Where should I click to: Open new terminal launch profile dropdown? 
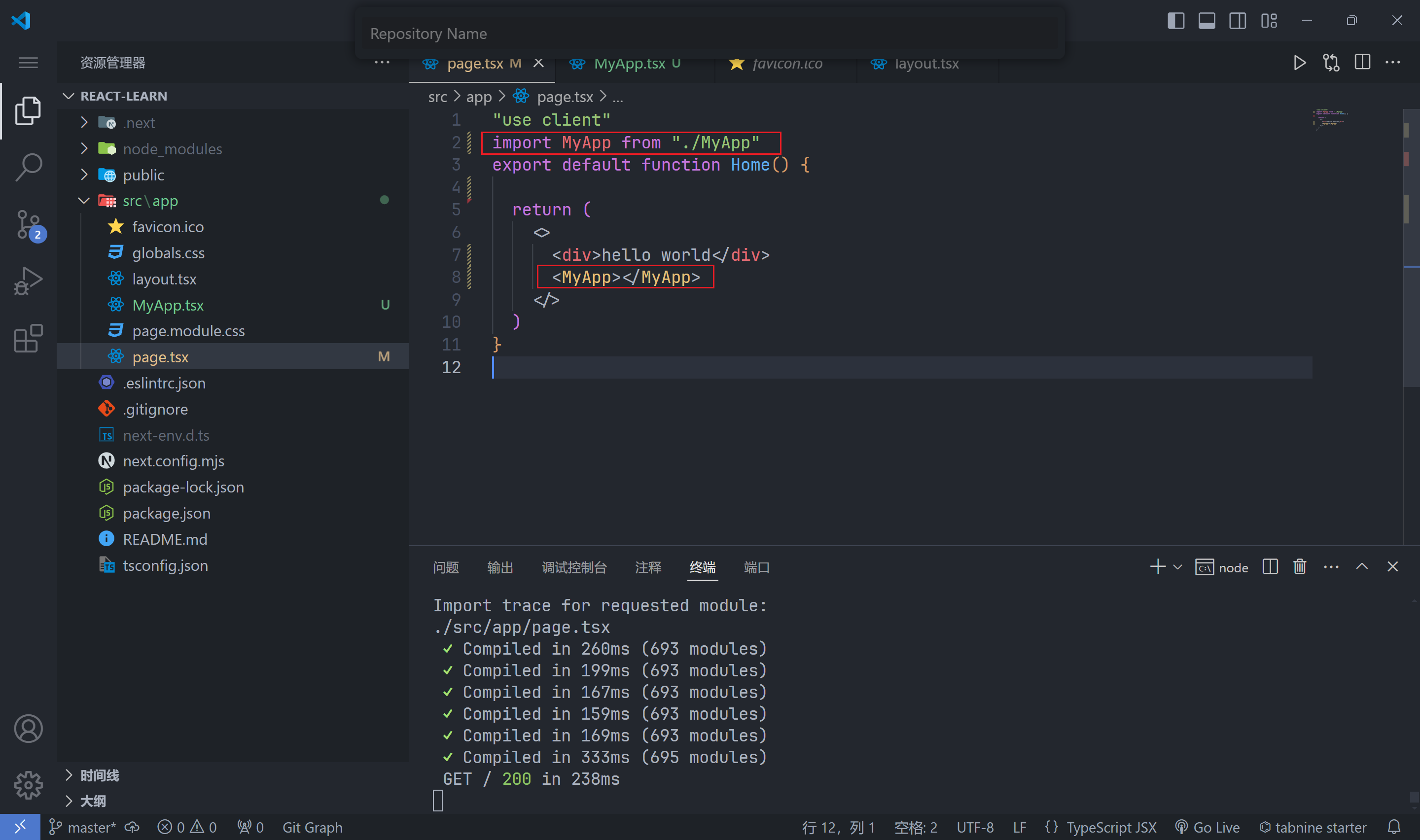coord(1177,566)
